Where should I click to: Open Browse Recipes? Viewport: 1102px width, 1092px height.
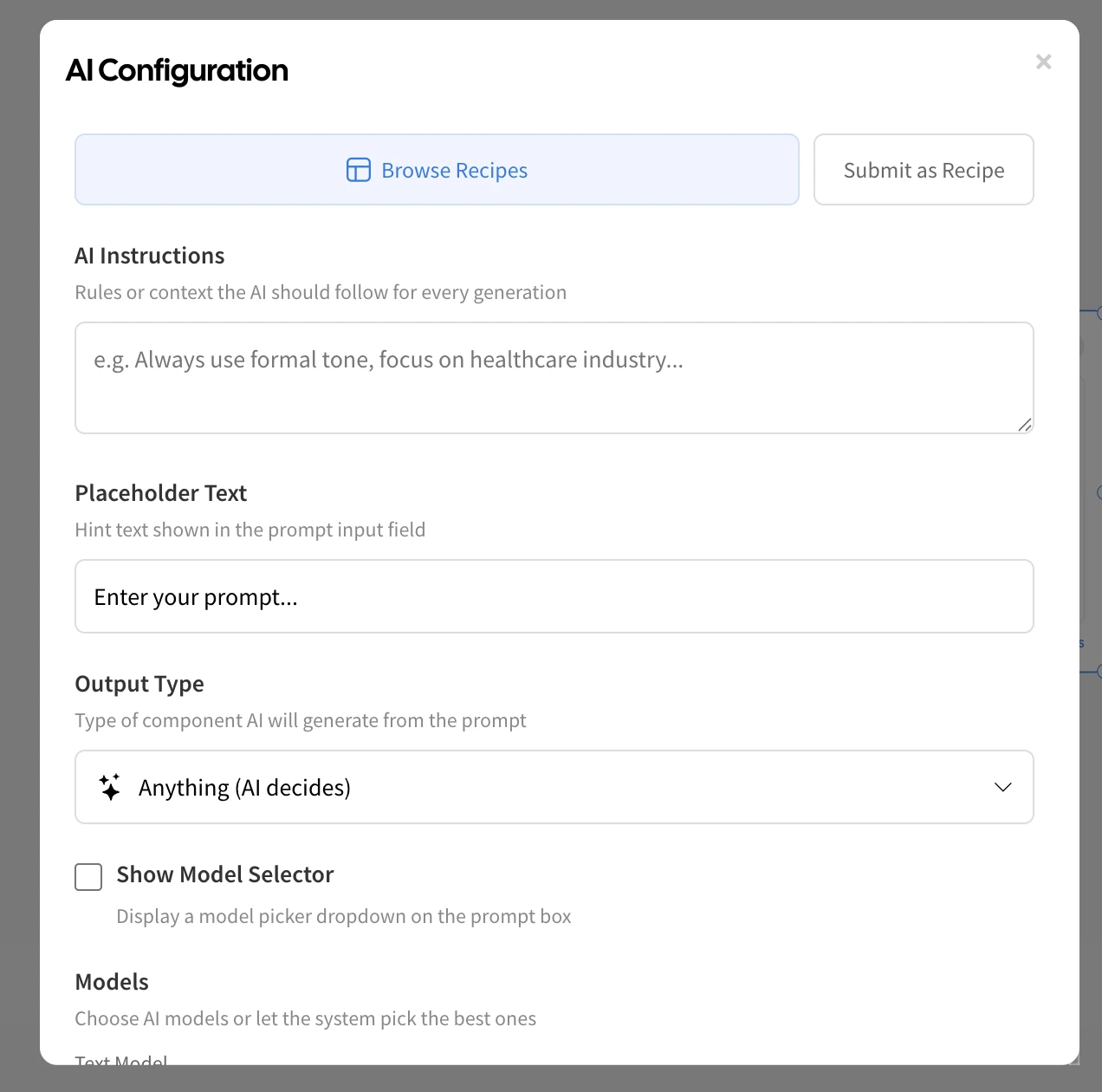tap(437, 170)
